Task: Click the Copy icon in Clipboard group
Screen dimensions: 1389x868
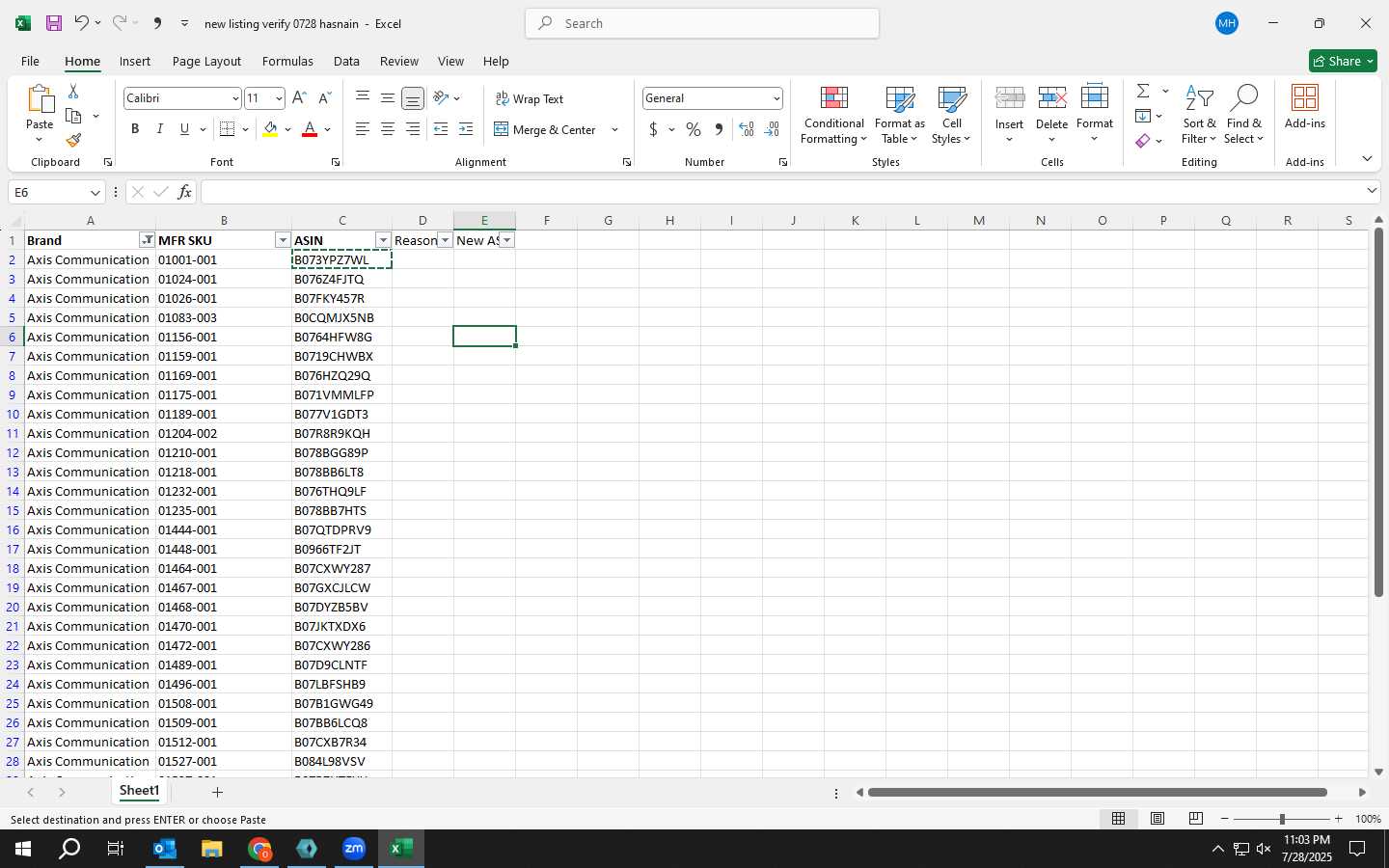Action: 73,116
